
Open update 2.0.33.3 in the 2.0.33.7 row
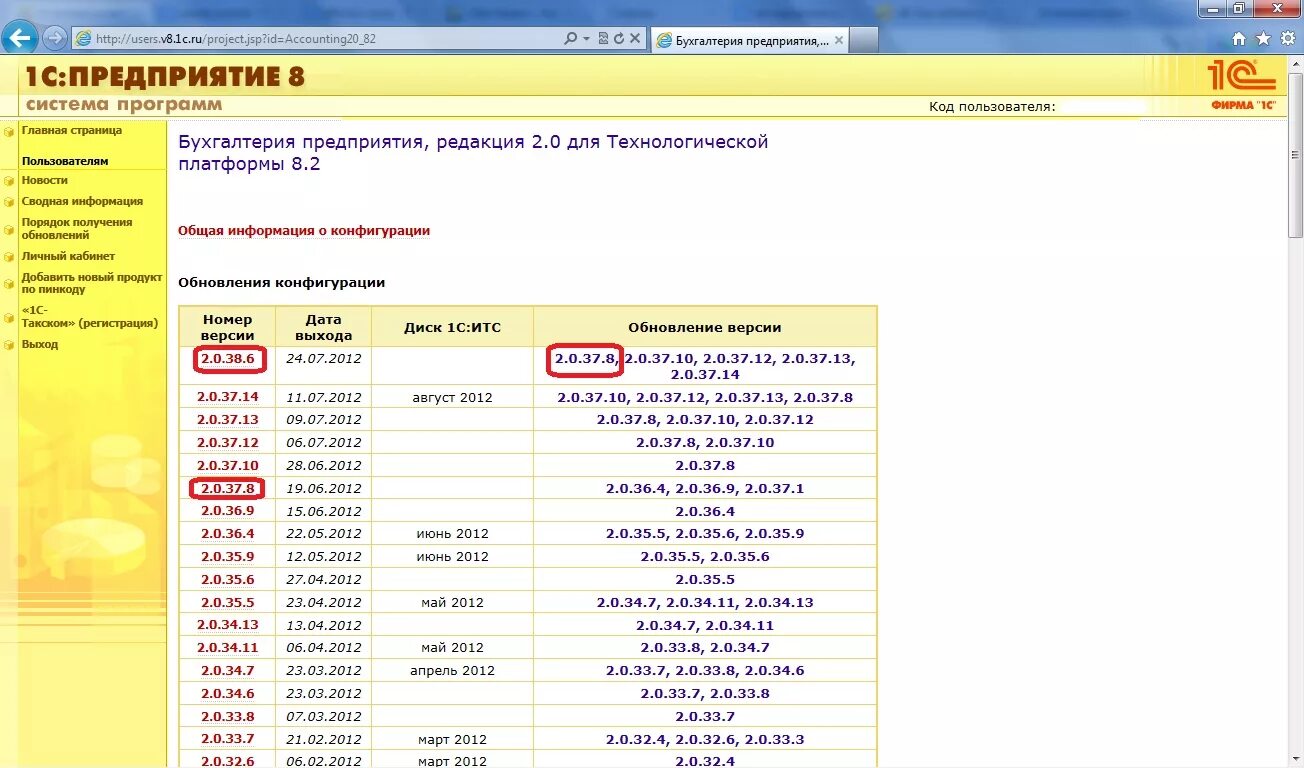774,740
